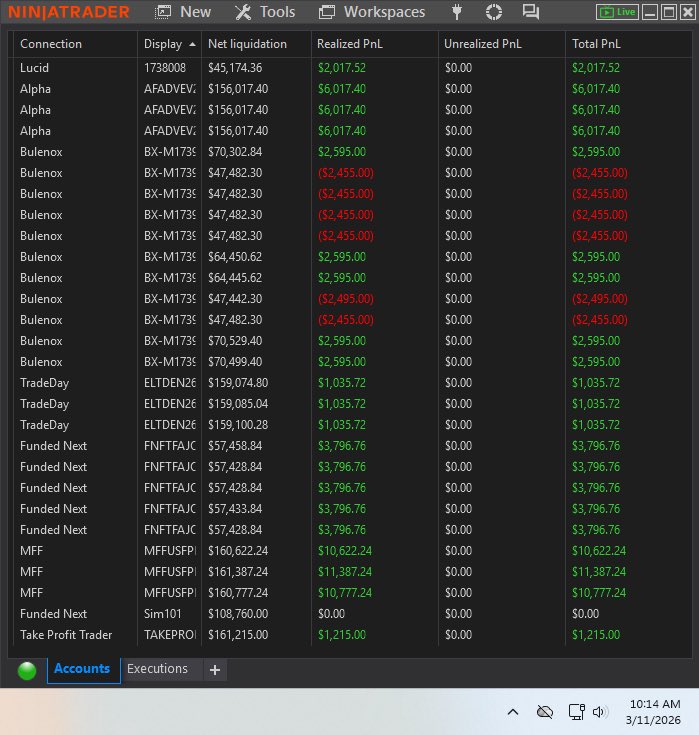Toggle the Display column sort arrow
This screenshot has height=735, width=699.
192,44
